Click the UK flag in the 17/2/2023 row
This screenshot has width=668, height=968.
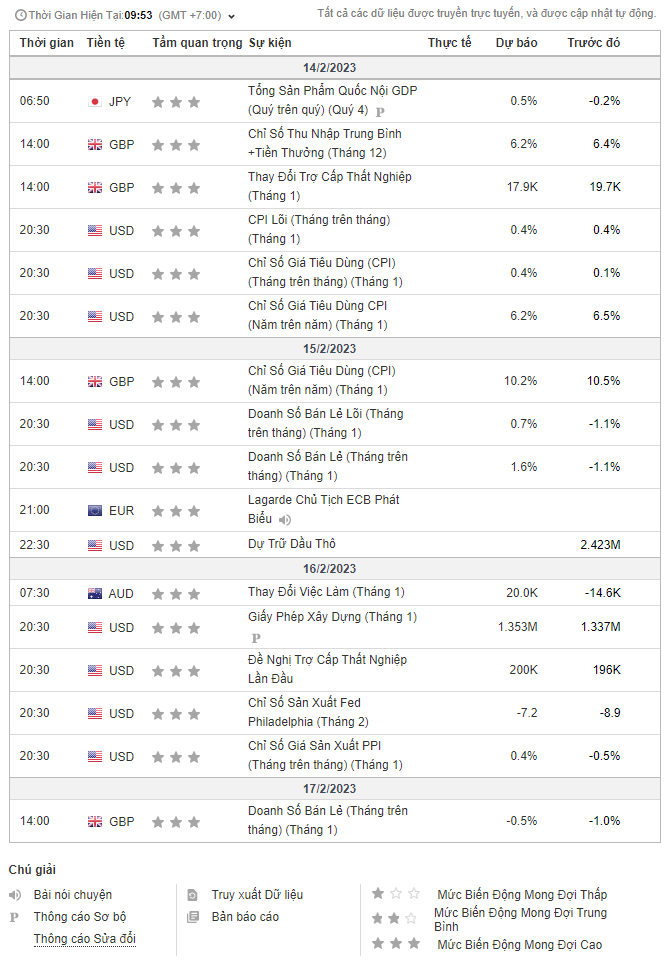pos(95,822)
